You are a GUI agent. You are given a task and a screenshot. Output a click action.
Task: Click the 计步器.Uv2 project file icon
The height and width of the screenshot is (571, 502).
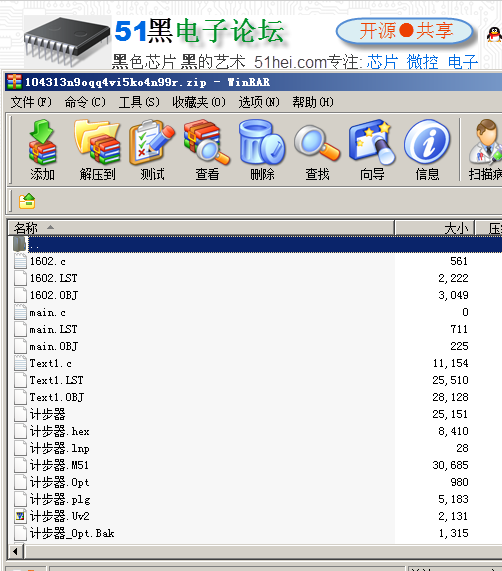click(x=20, y=516)
